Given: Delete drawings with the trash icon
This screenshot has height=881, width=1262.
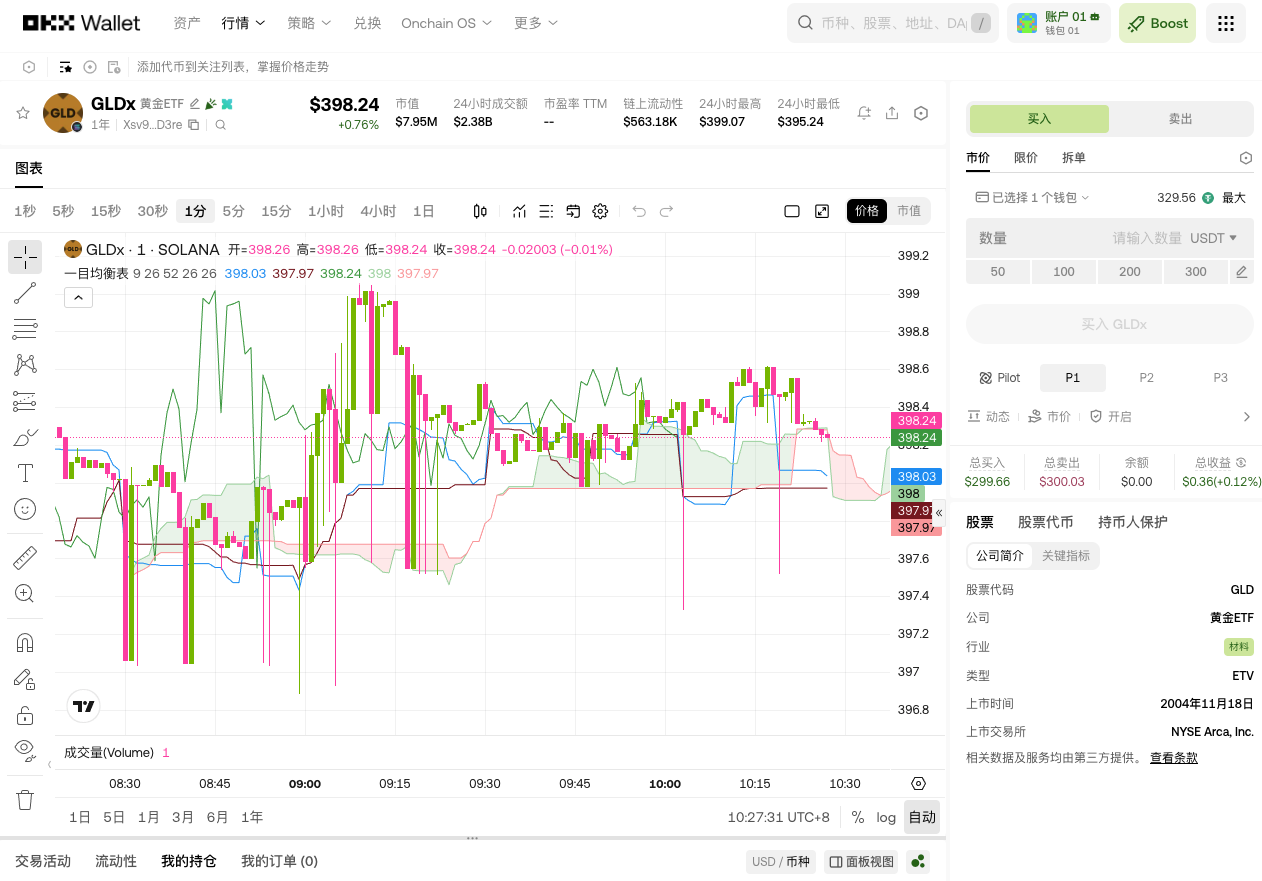Looking at the screenshot, I should point(25,799).
